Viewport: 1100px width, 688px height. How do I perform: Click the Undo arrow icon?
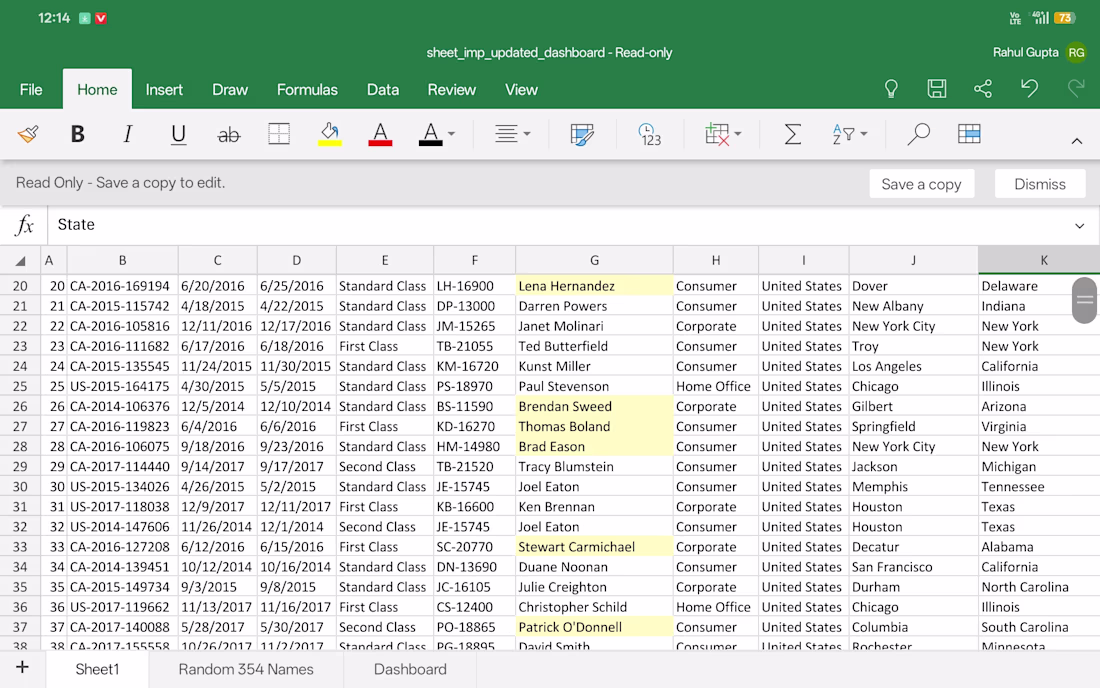1029,88
